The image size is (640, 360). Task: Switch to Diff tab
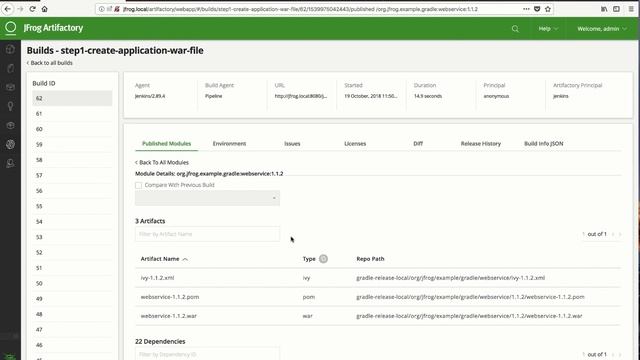click(x=418, y=144)
